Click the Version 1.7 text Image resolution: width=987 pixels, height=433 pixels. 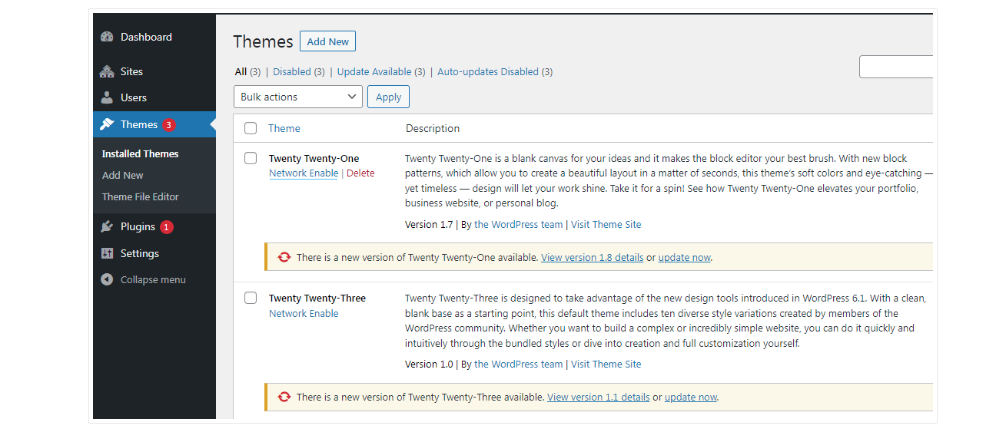click(x=429, y=224)
